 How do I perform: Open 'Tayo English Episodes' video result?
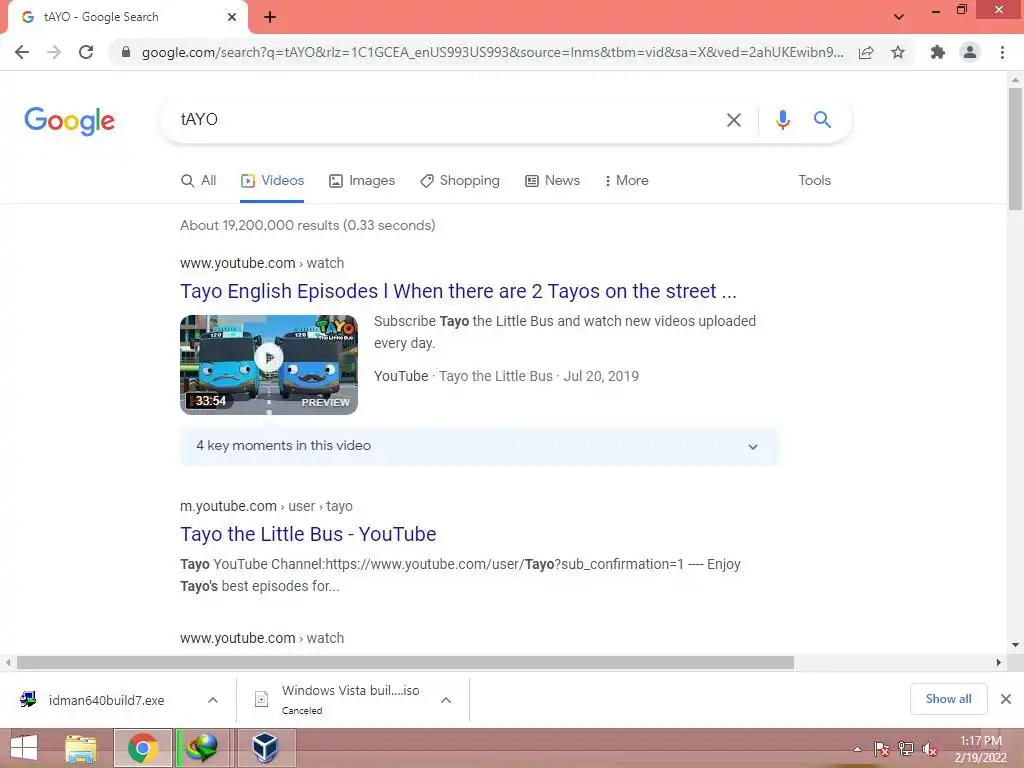click(x=458, y=291)
